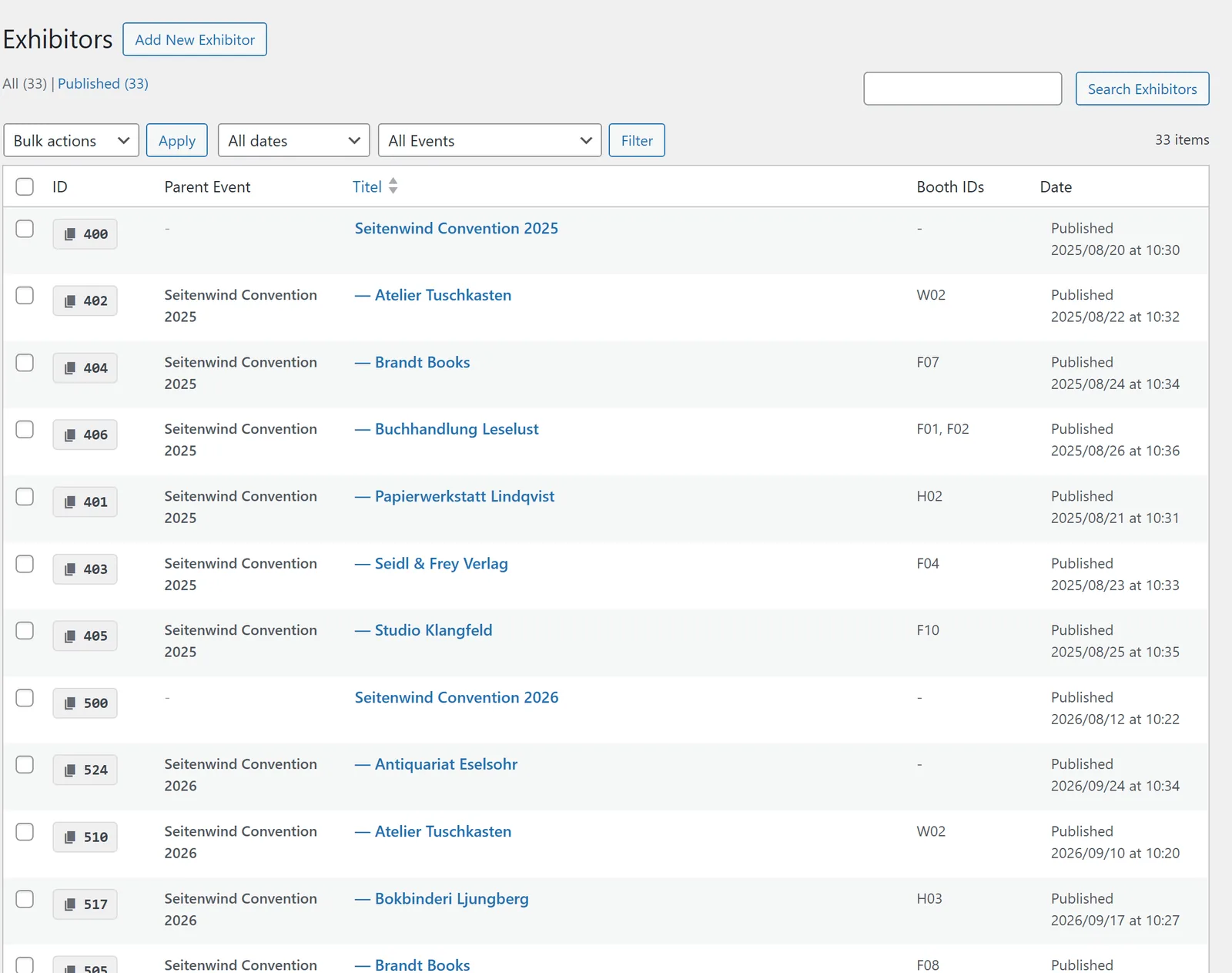Copy ID 524 via its copy icon
The height and width of the screenshot is (973, 1232).
[x=69, y=770]
